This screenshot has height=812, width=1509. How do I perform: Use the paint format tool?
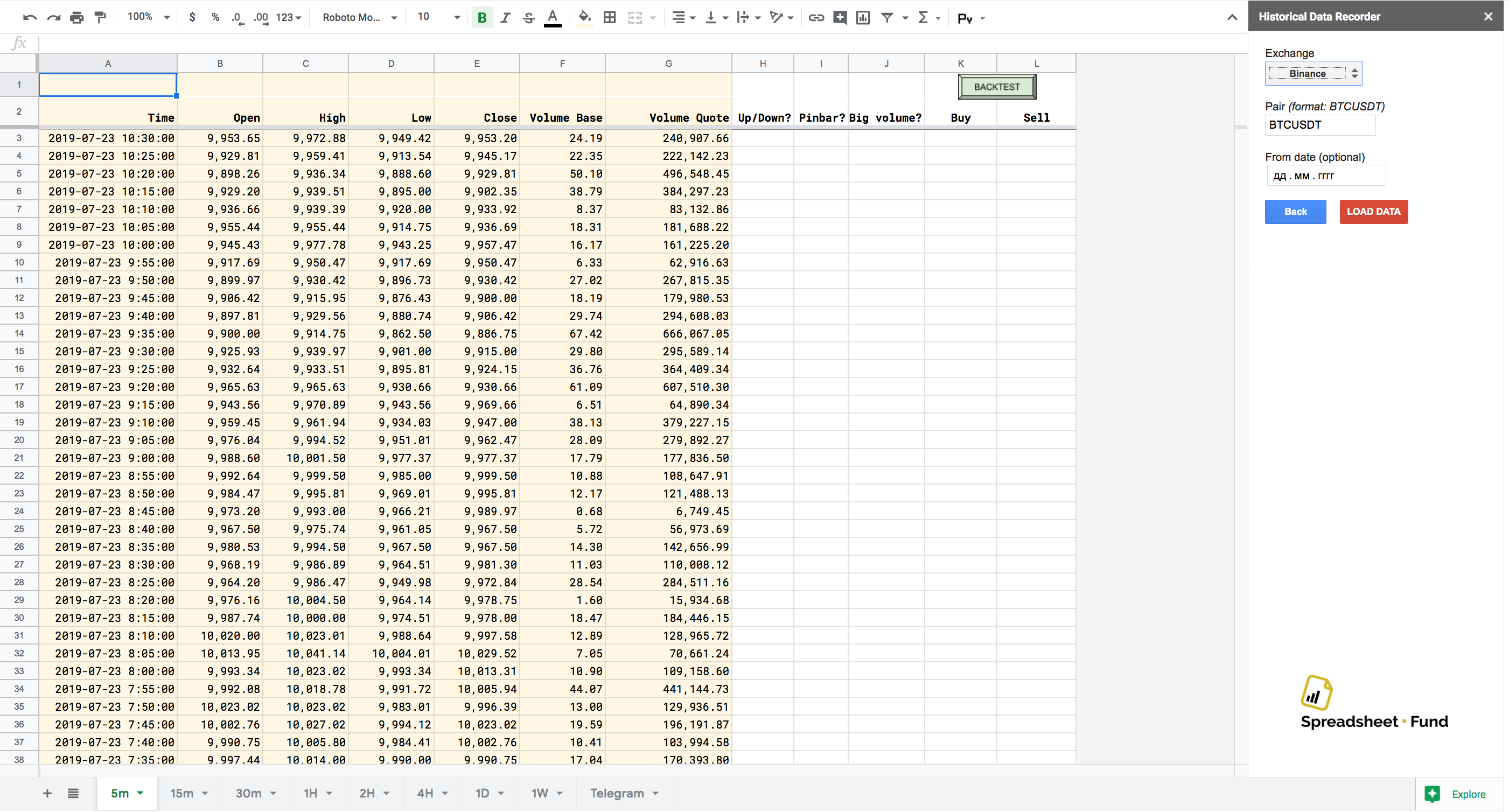coord(100,18)
